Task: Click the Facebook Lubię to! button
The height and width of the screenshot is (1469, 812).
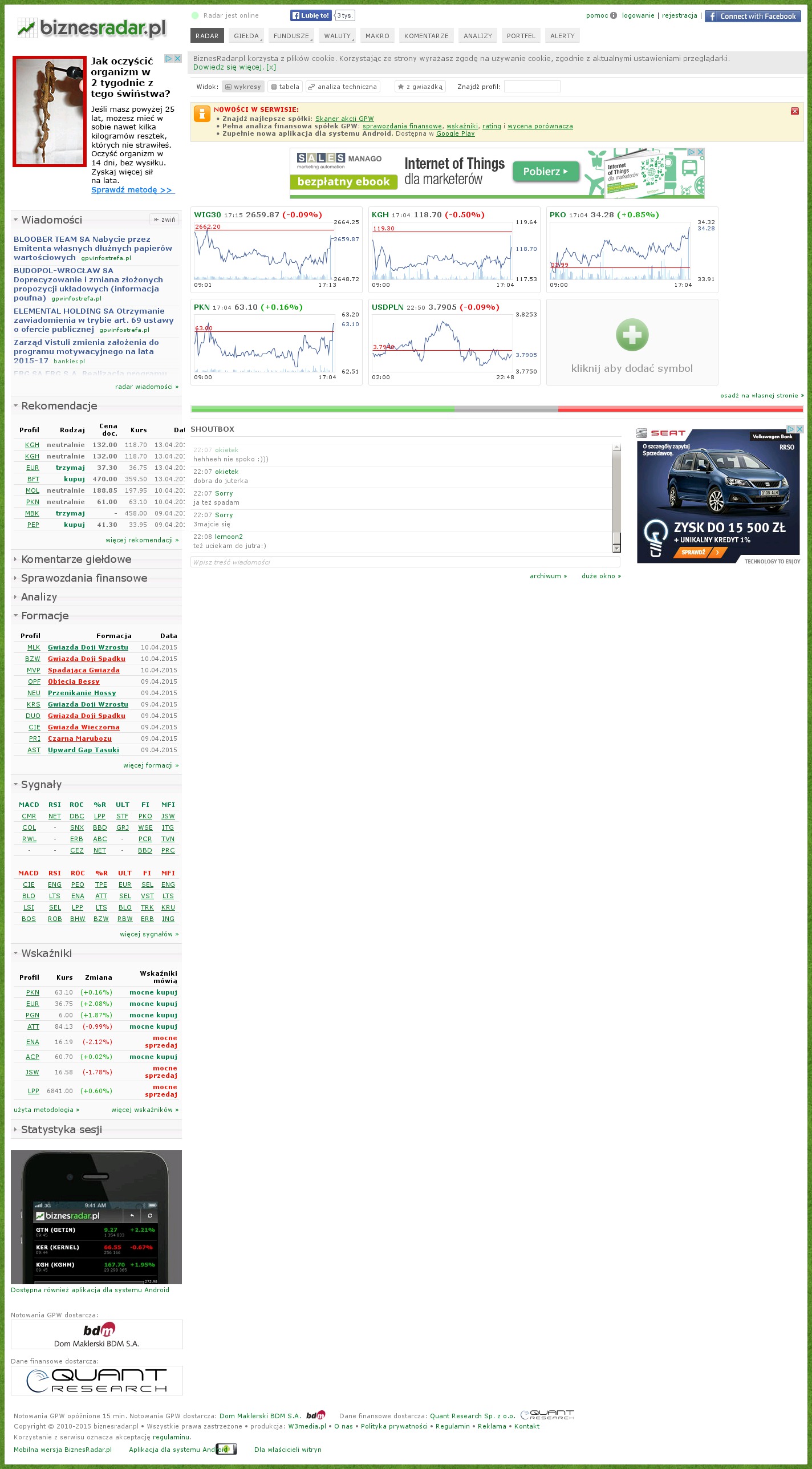Action: point(310,15)
